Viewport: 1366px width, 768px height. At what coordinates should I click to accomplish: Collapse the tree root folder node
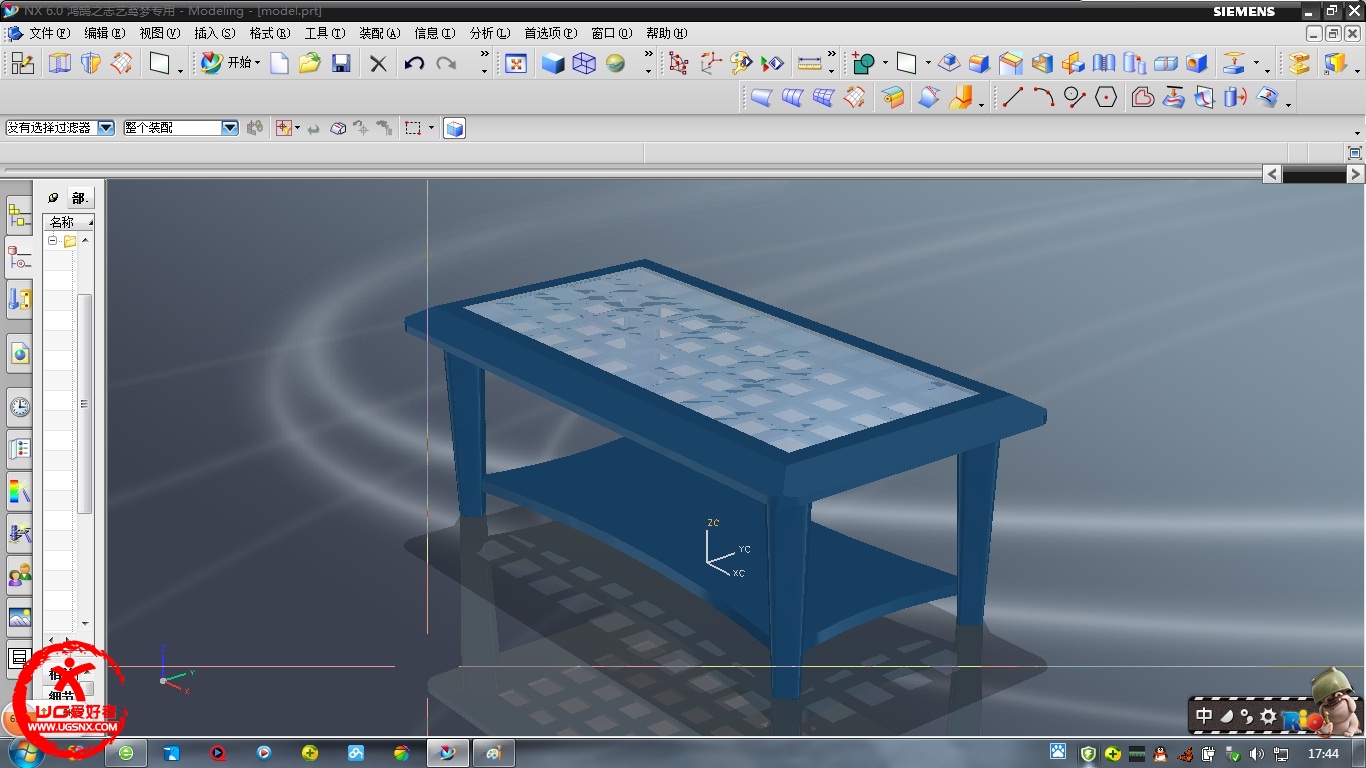(x=53, y=241)
